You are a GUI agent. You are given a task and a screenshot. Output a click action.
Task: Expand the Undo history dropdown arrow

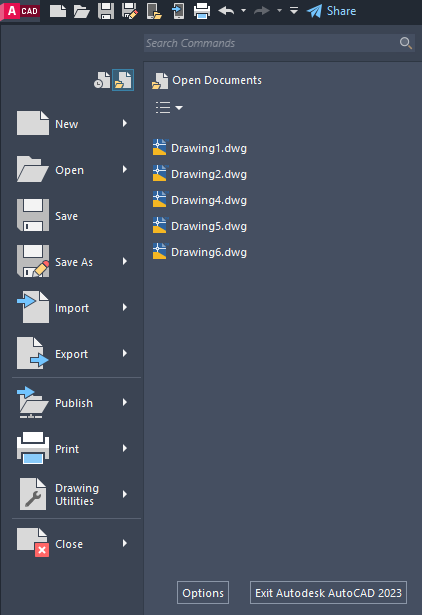244,11
